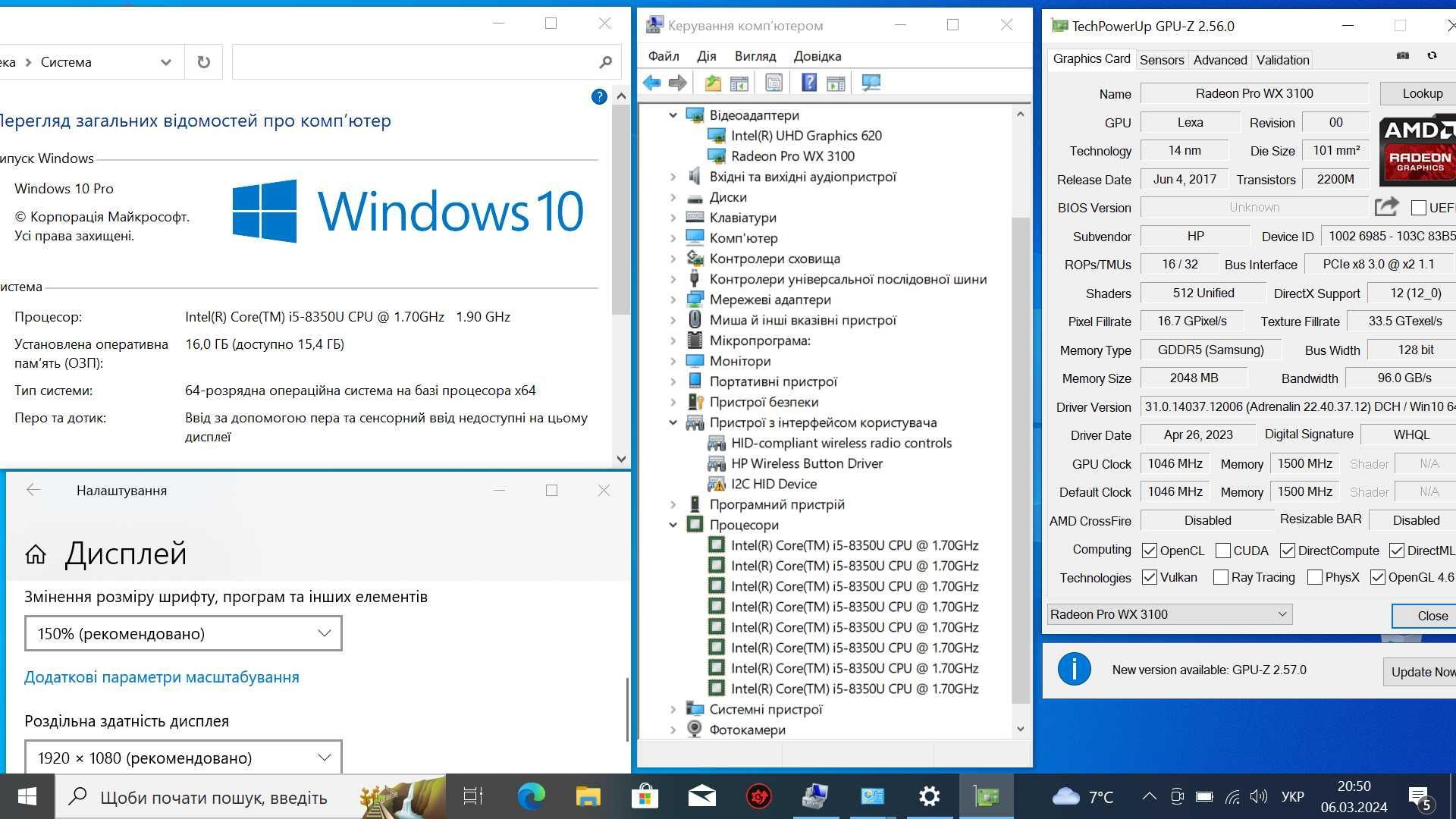
Task: Switch to the Advanced tab in GPU-Z
Action: click(1220, 60)
